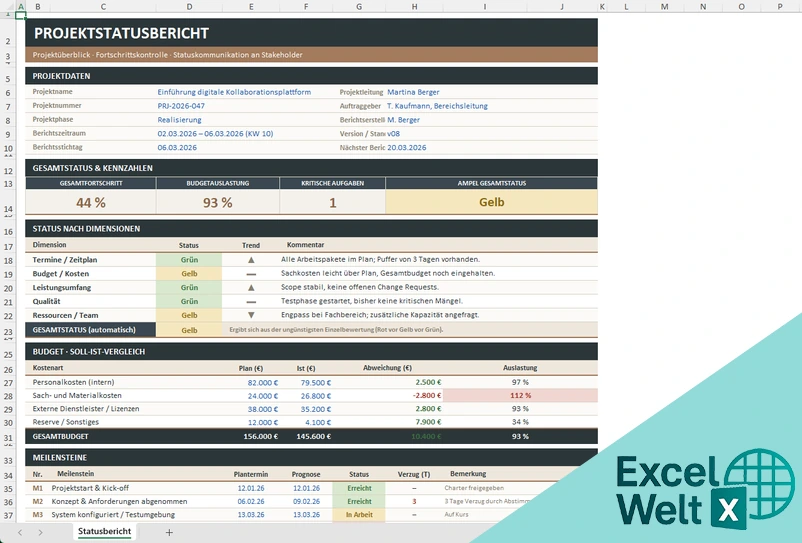This screenshot has height=543, width=802.
Task: Click the Gelb Ampel Gesamtstatus cell
Action: (x=492, y=202)
